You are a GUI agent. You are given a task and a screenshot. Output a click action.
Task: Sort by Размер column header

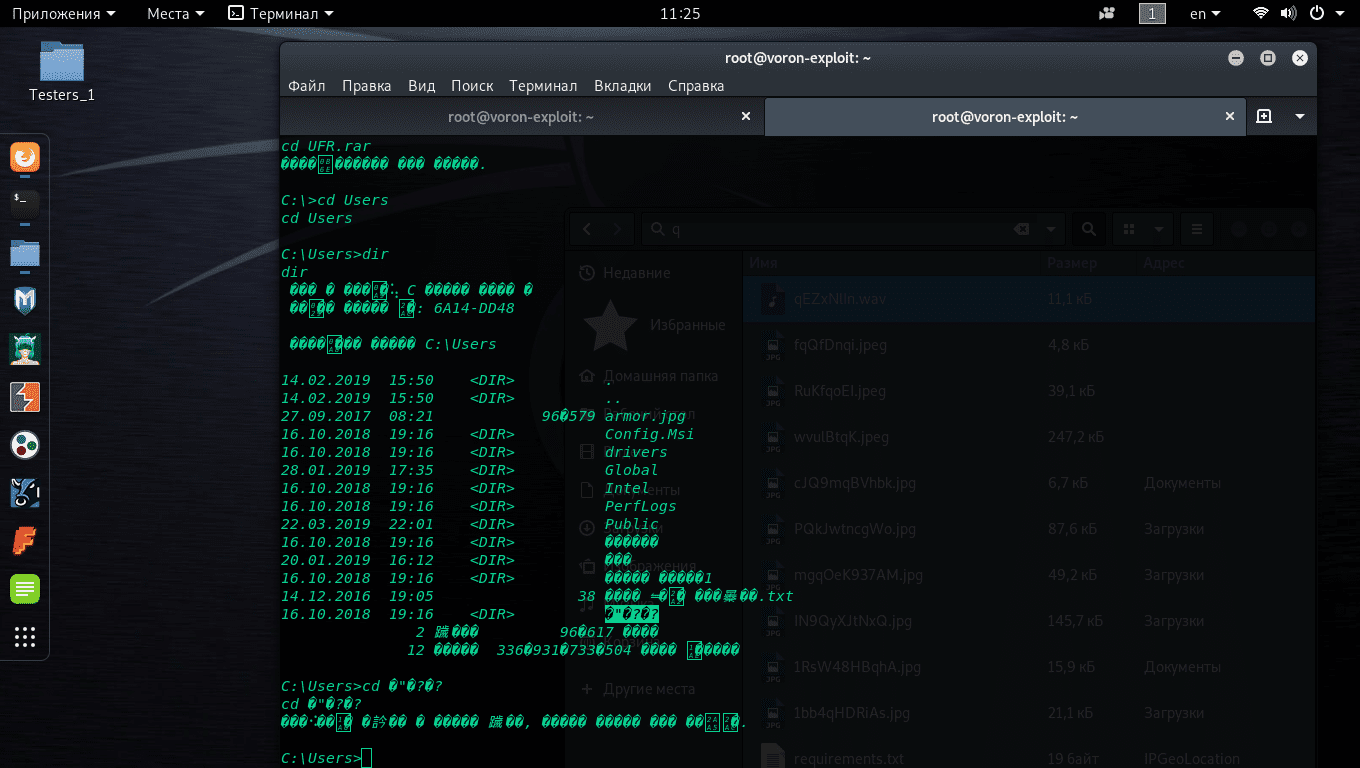pos(1073,263)
